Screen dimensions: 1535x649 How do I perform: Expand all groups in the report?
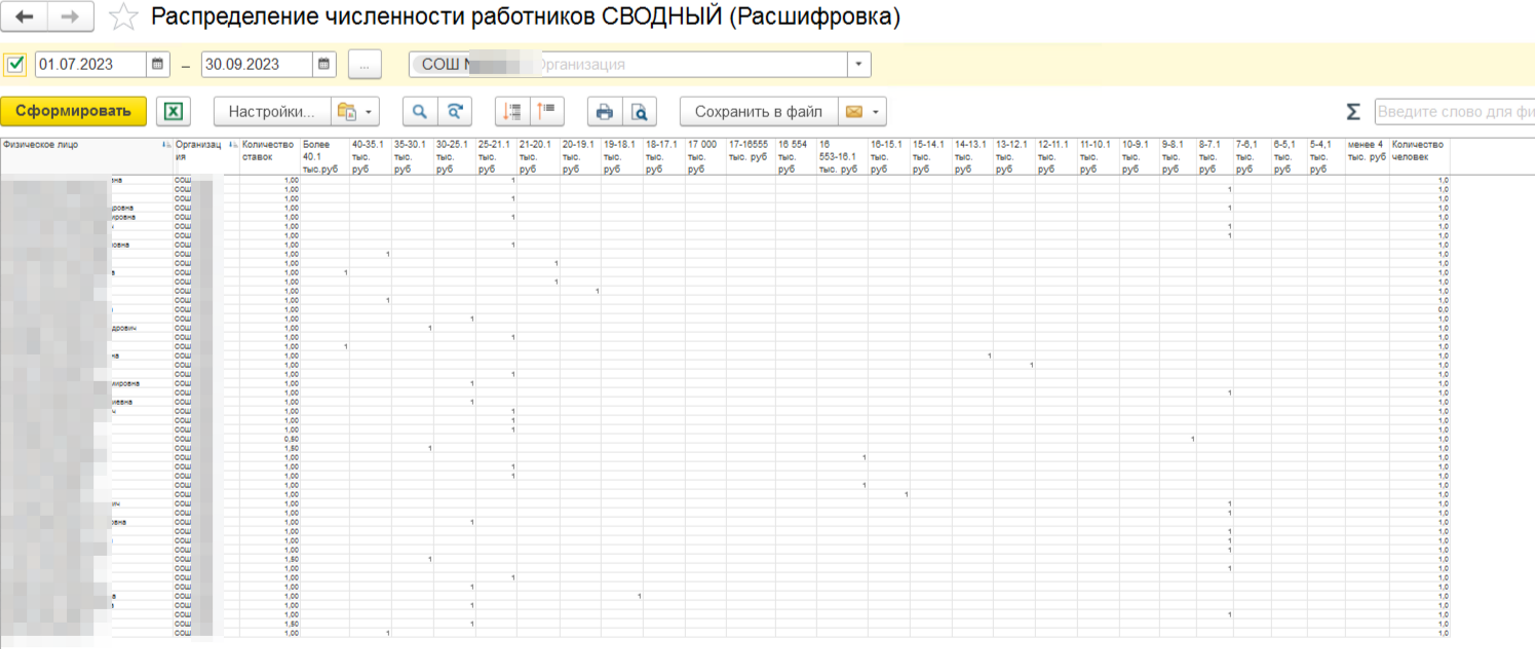(x=512, y=111)
